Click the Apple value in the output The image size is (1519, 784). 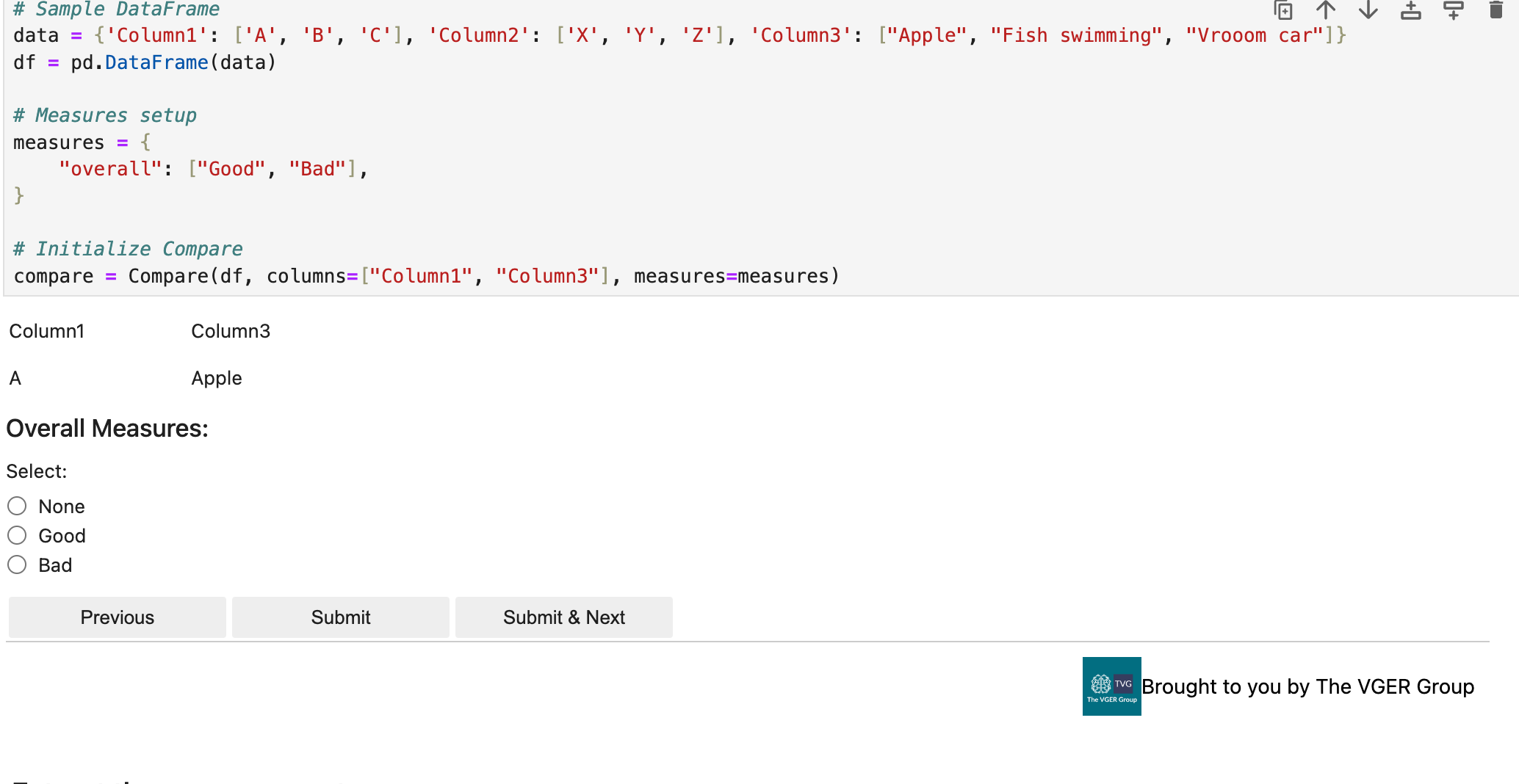[x=217, y=378]
